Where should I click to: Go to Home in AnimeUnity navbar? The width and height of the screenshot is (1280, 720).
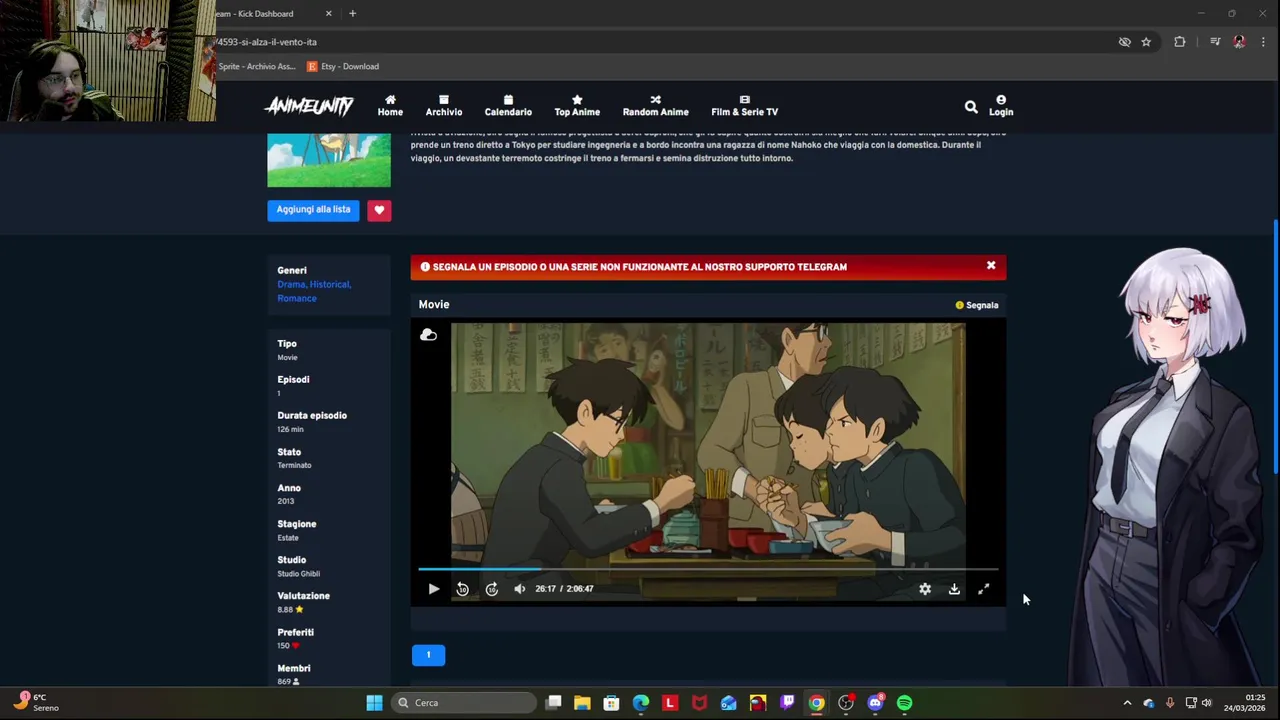pos(390,106)
